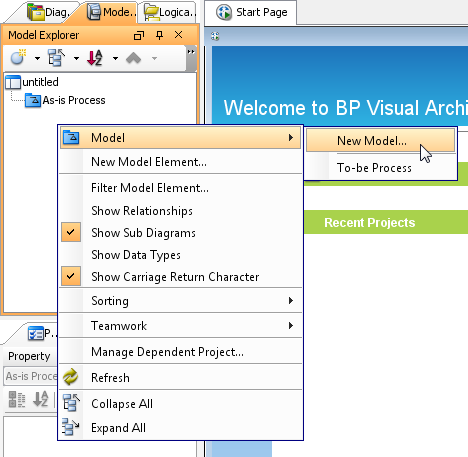The width and height of the screenshot is (468, 457).
Task: Click New Model Element... menu entry
Action: (x=180, y=162)
